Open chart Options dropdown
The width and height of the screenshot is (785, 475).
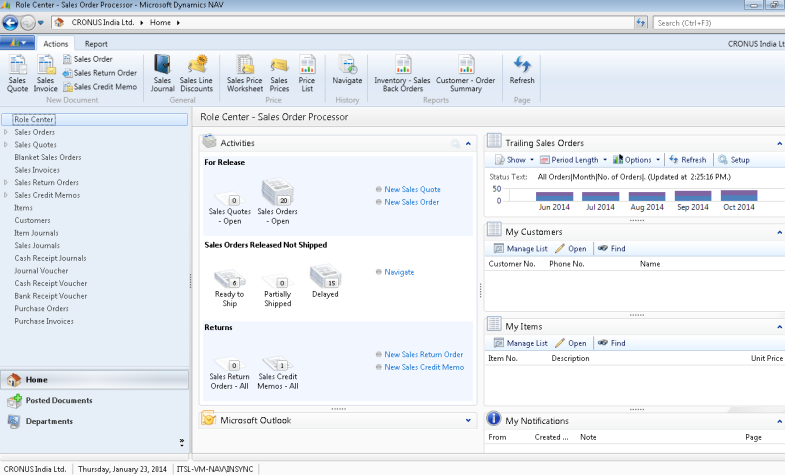(x=637, y=160)
